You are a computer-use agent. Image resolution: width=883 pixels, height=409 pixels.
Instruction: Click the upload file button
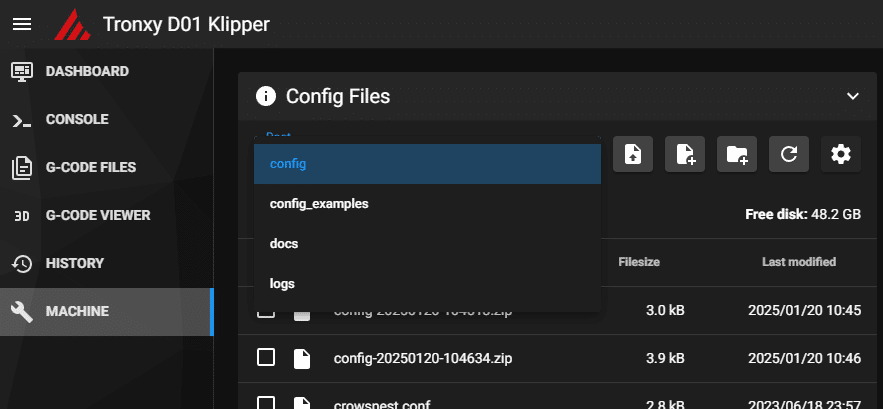coord(633,154)
